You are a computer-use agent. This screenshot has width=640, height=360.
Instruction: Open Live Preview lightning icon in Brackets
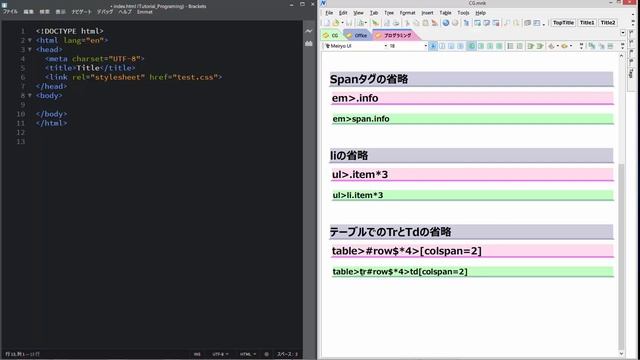tap(309, 31)
